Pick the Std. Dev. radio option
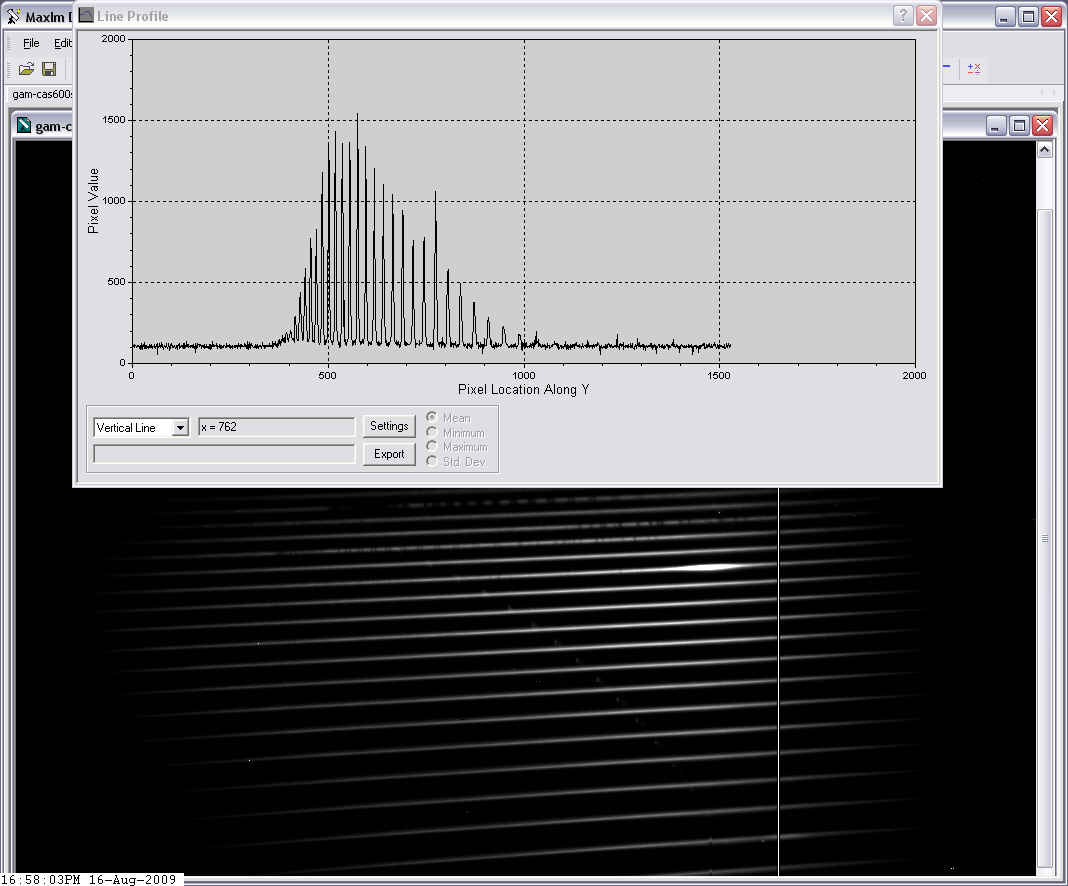Screen dimensions: 1068x886 point(432,461)
